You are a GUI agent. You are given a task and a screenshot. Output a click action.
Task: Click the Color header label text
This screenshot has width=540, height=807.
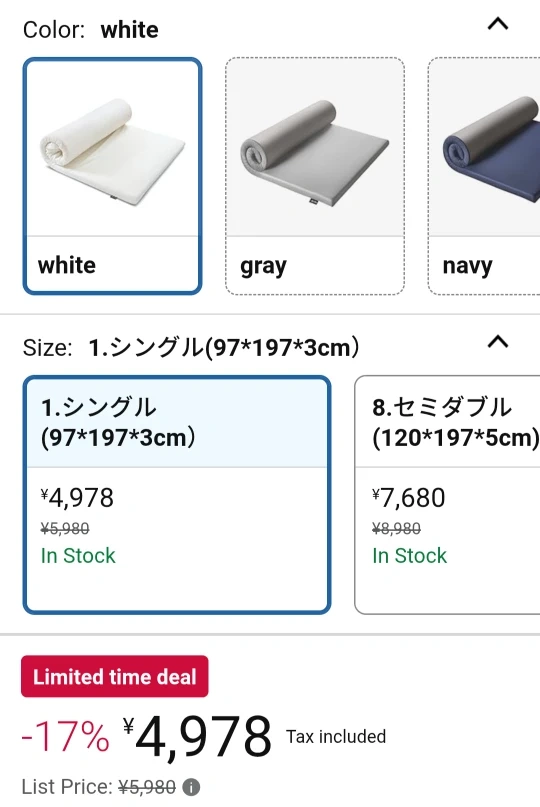(54, 29)
